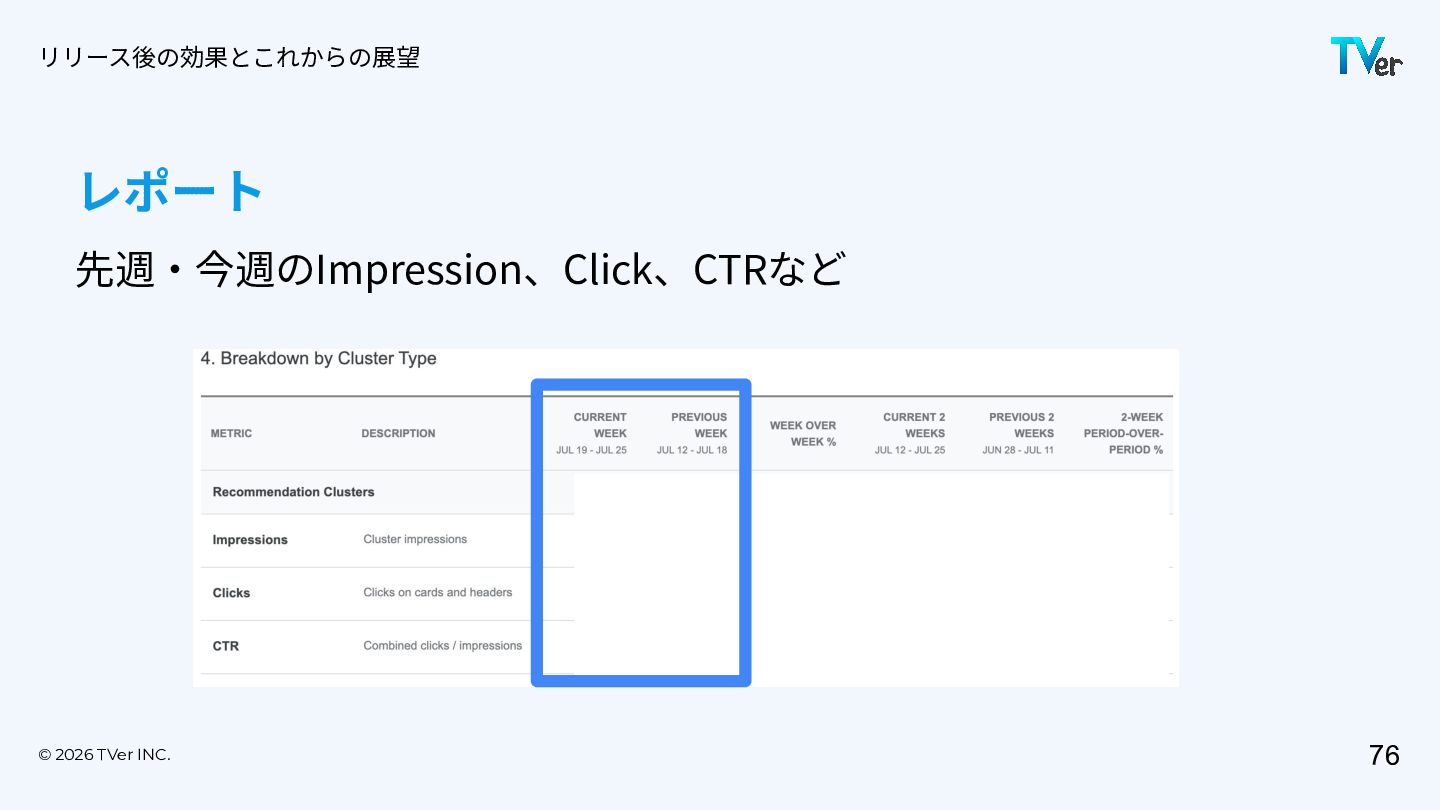The height and width of the screenshot is (810, 1440).
Task: Select the WEEK OVER WEEK % header
Action: [x=802, y=433]
